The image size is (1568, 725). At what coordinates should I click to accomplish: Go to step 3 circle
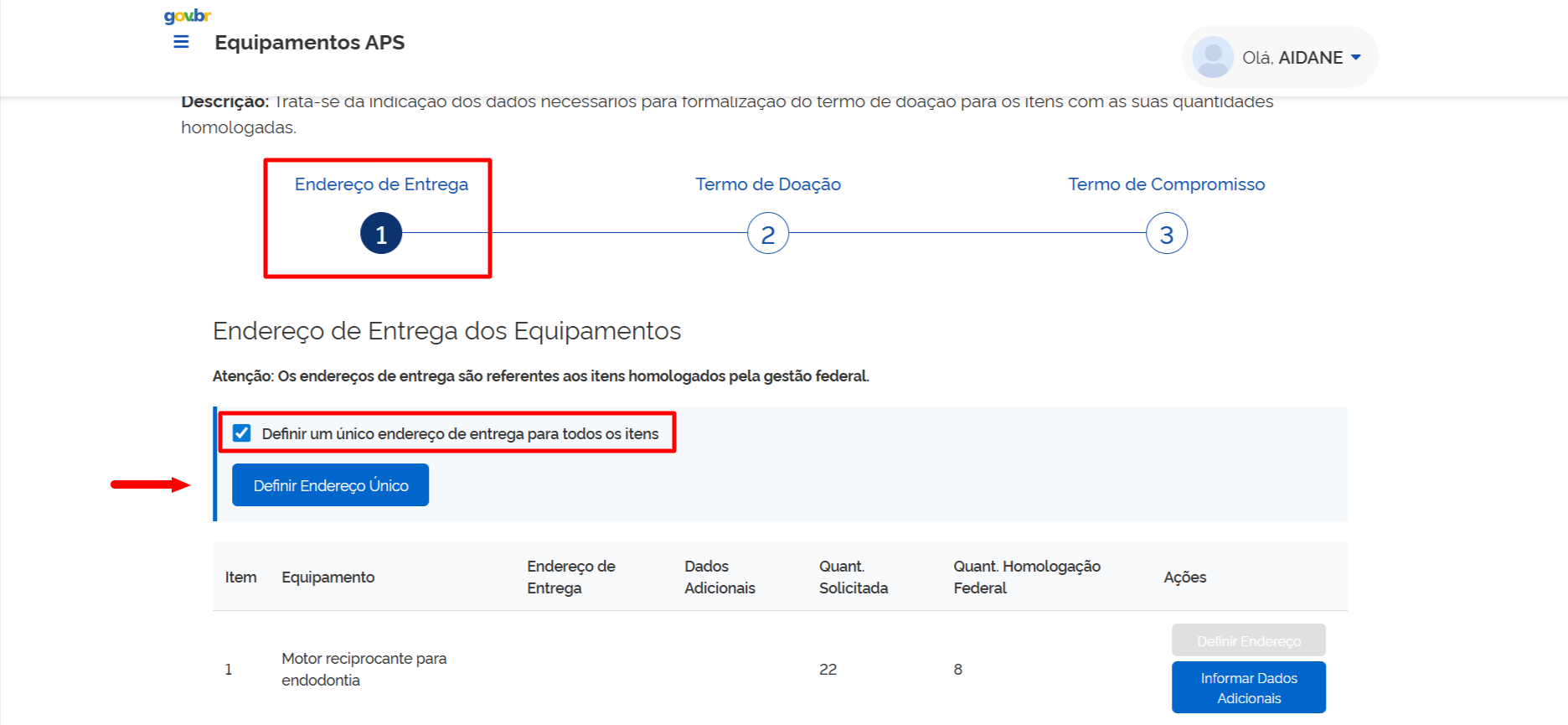coord(1166,234)
